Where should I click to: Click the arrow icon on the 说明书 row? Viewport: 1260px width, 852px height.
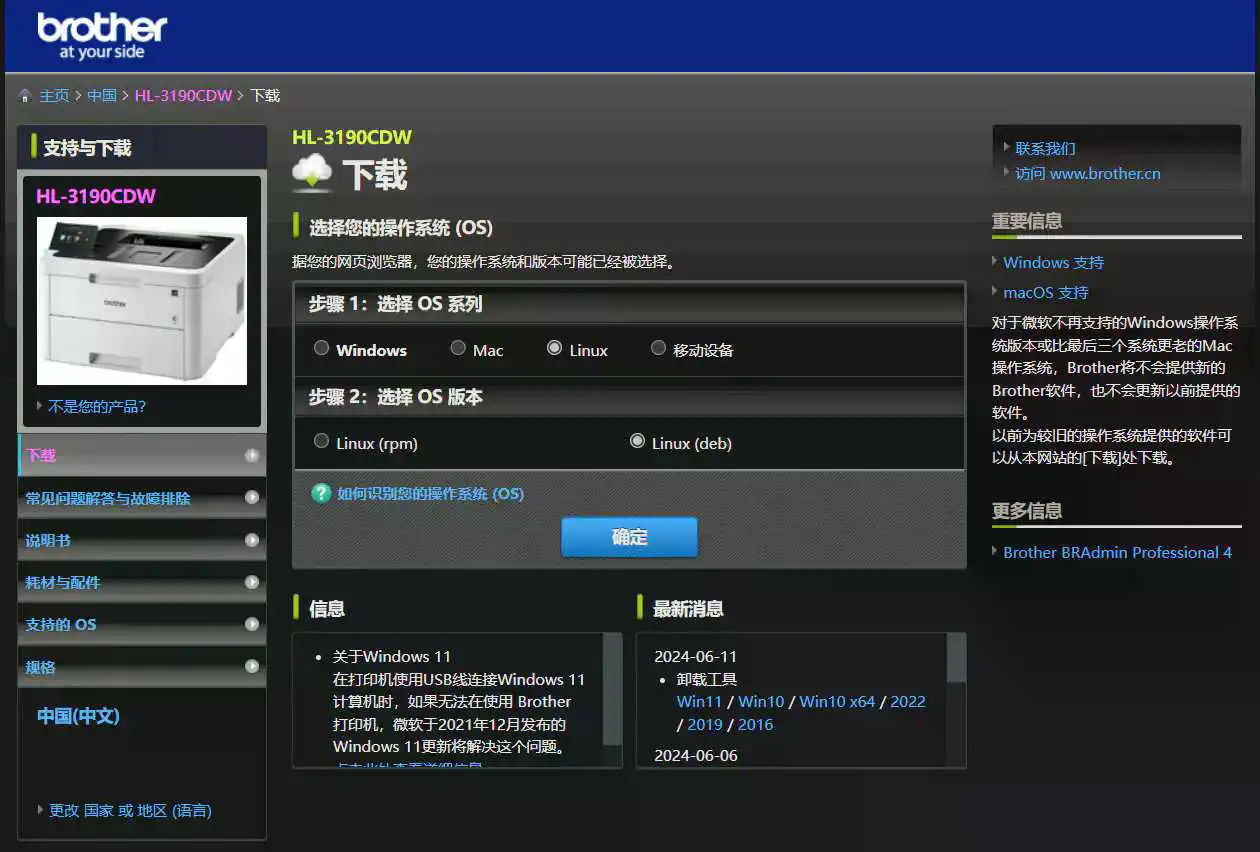coord(252,540)
